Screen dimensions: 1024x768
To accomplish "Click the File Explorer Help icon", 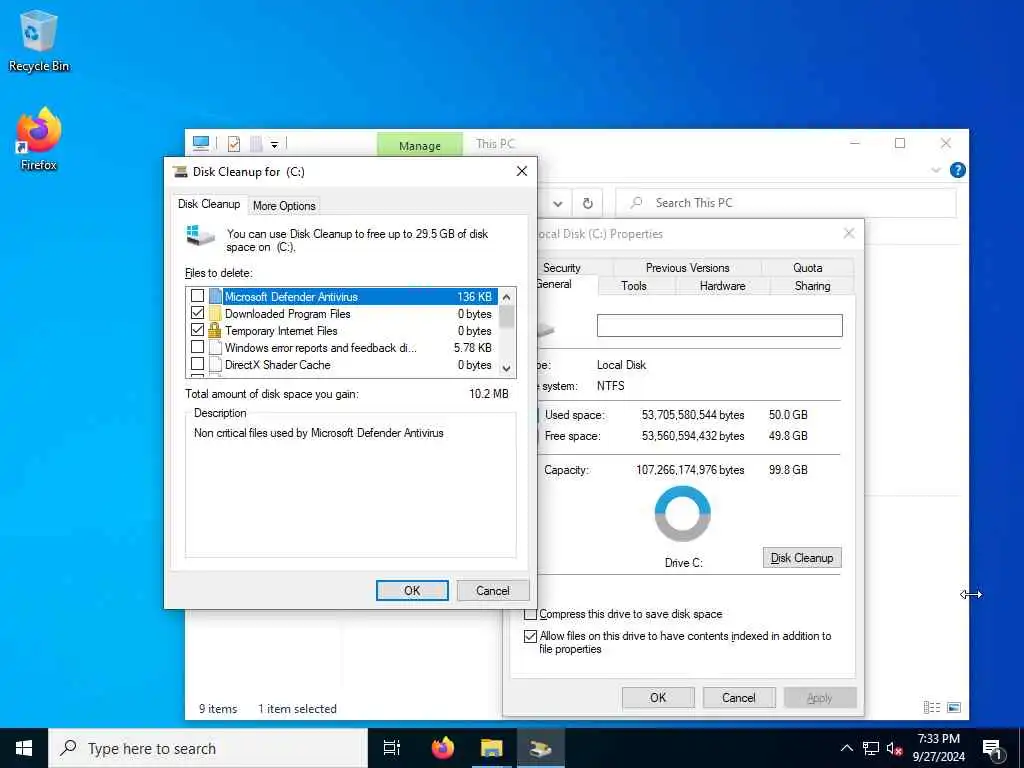I will click(957, 170).
